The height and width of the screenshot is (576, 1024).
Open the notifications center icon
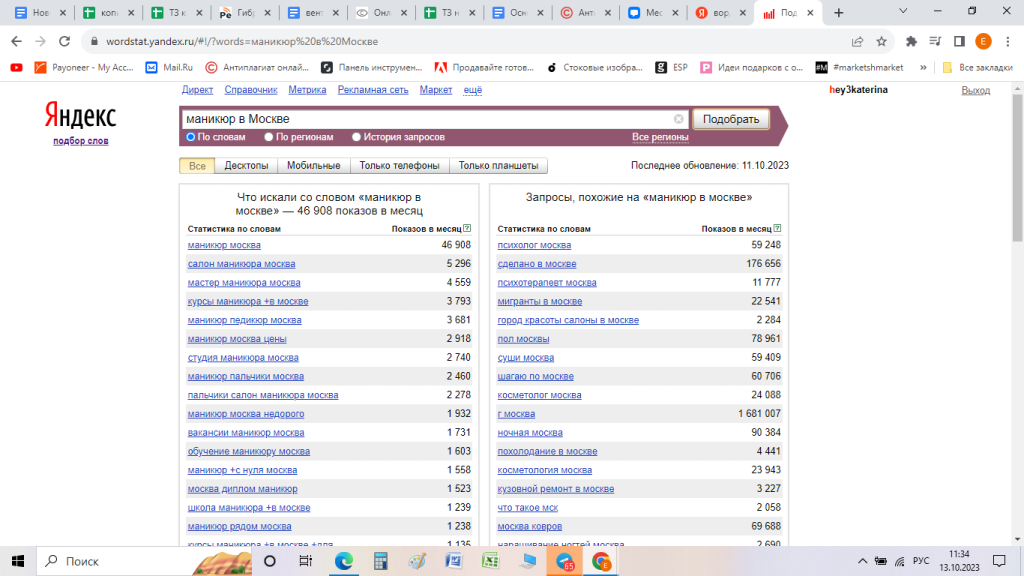tap(999, 561)
